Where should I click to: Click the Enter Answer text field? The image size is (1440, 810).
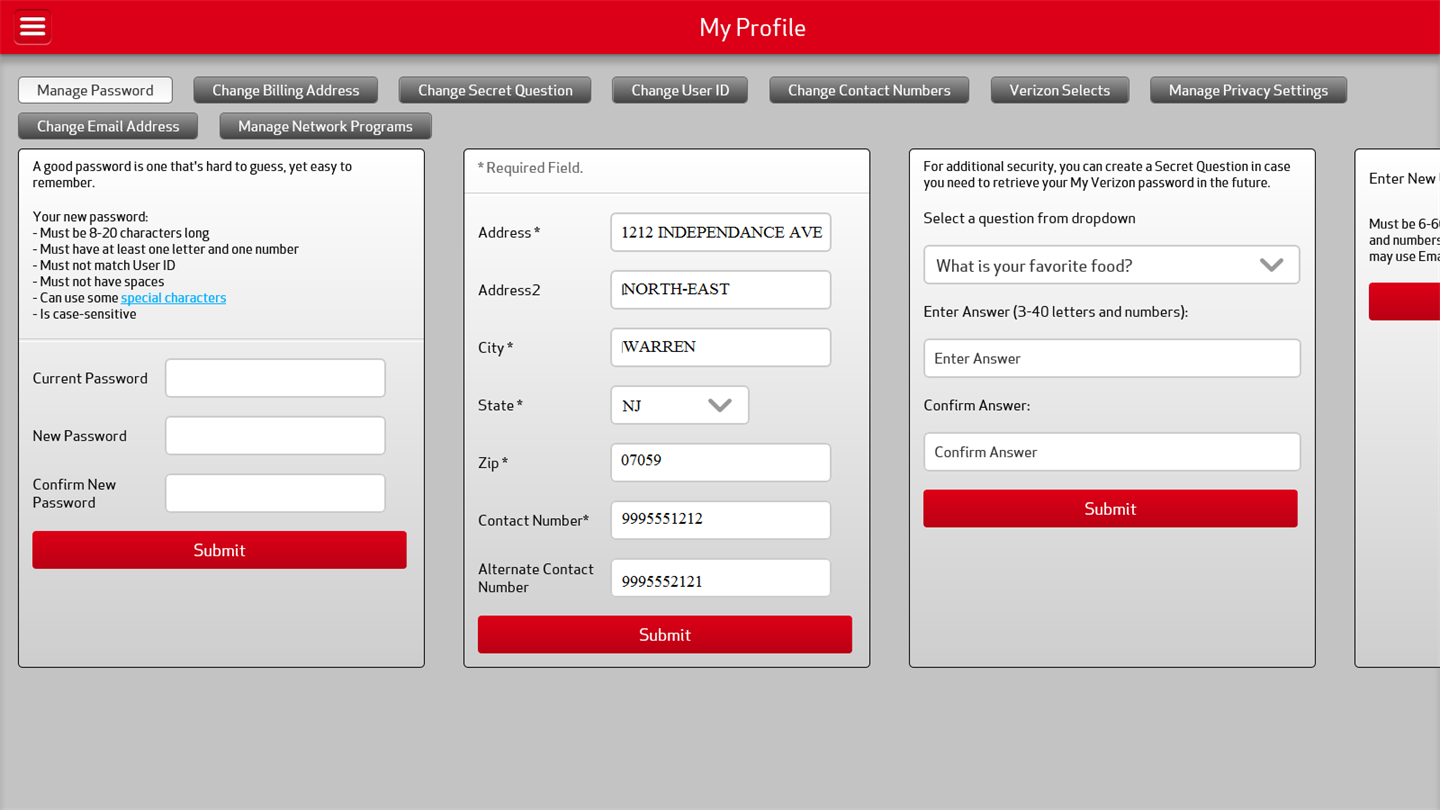click(x=1111, y=358)
